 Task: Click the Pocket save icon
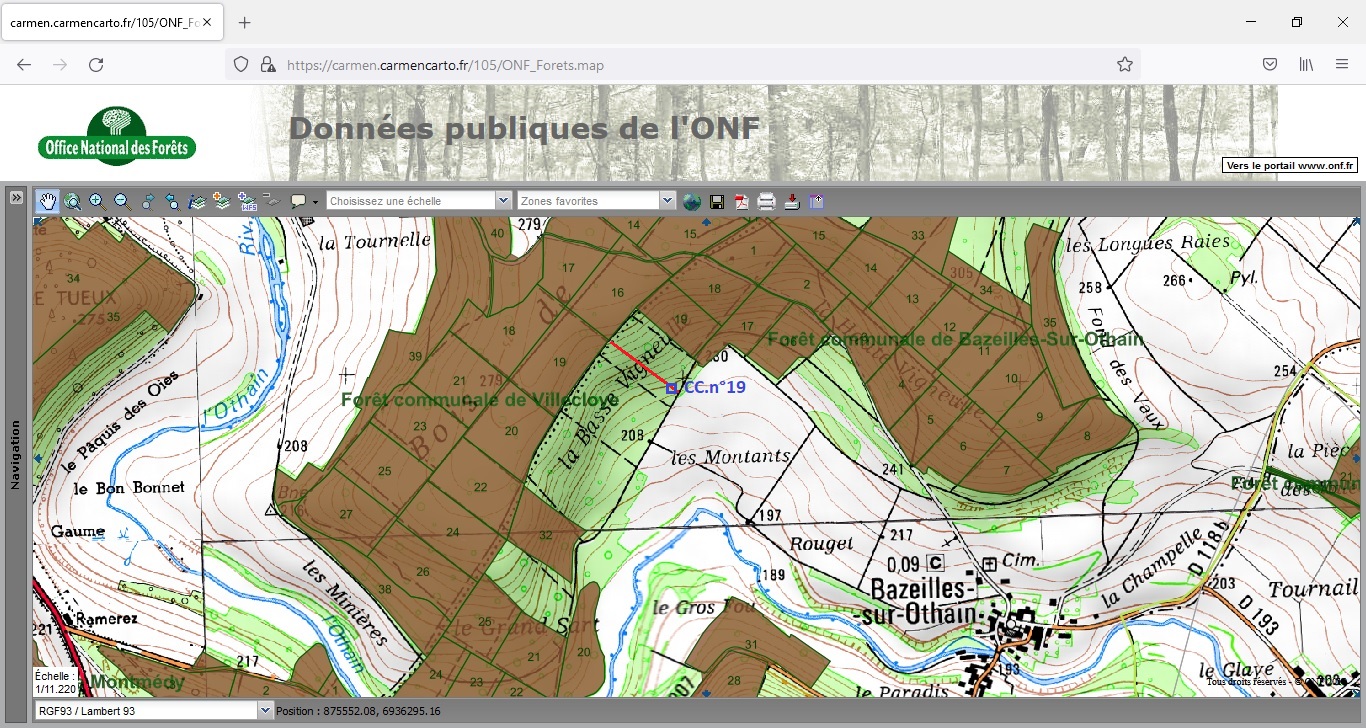(1269, 64)
